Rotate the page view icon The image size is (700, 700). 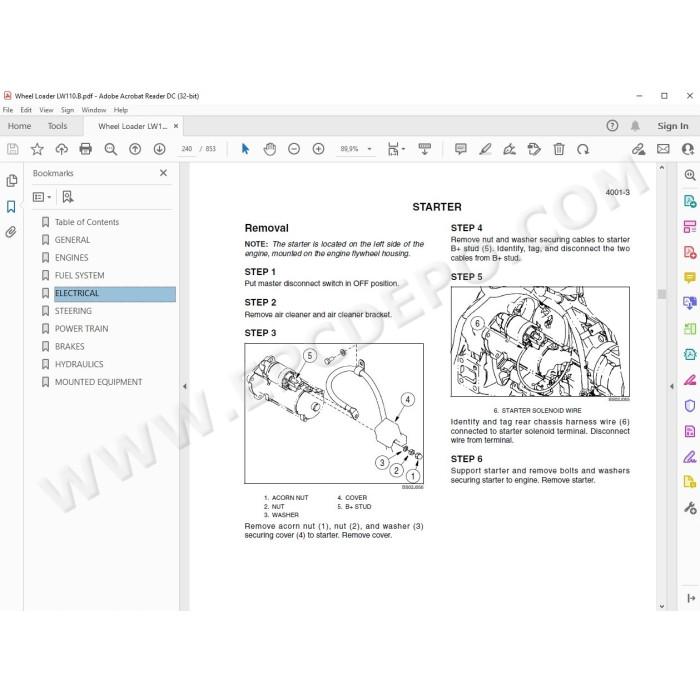[x=583, y=149]
